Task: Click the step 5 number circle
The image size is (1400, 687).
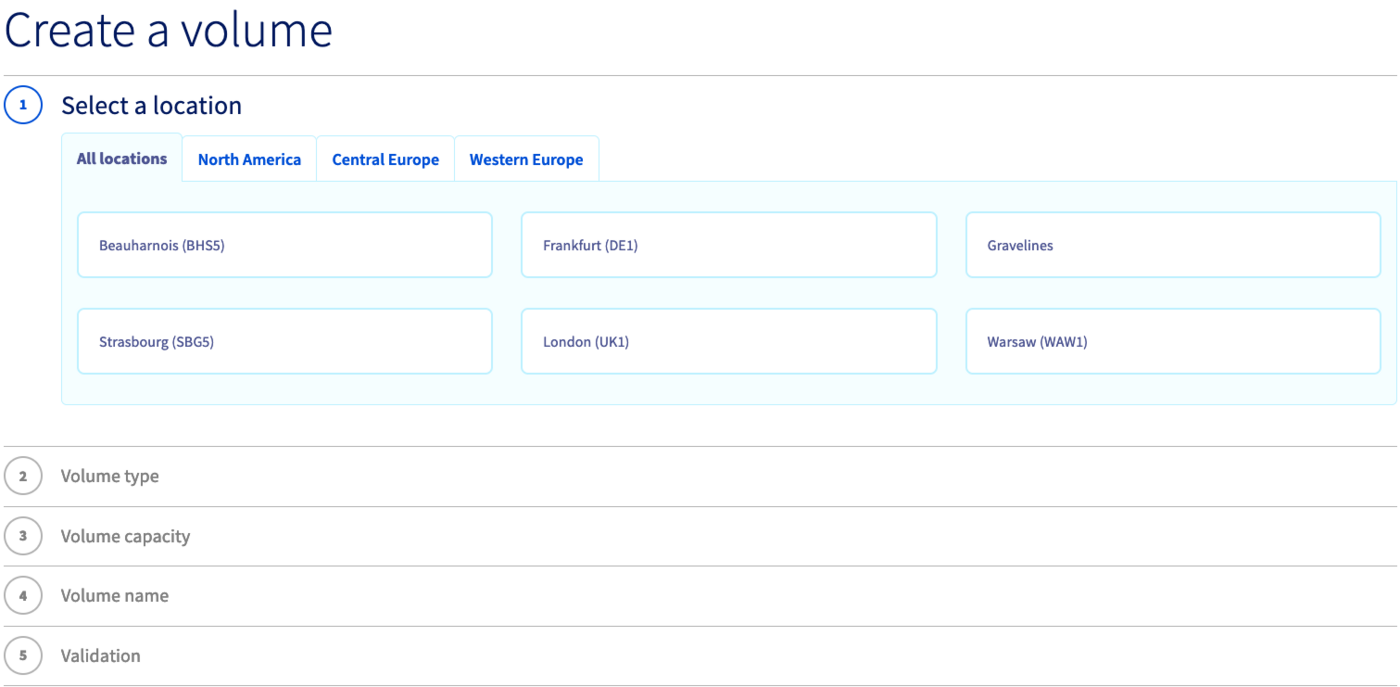Action: (23, 656)
